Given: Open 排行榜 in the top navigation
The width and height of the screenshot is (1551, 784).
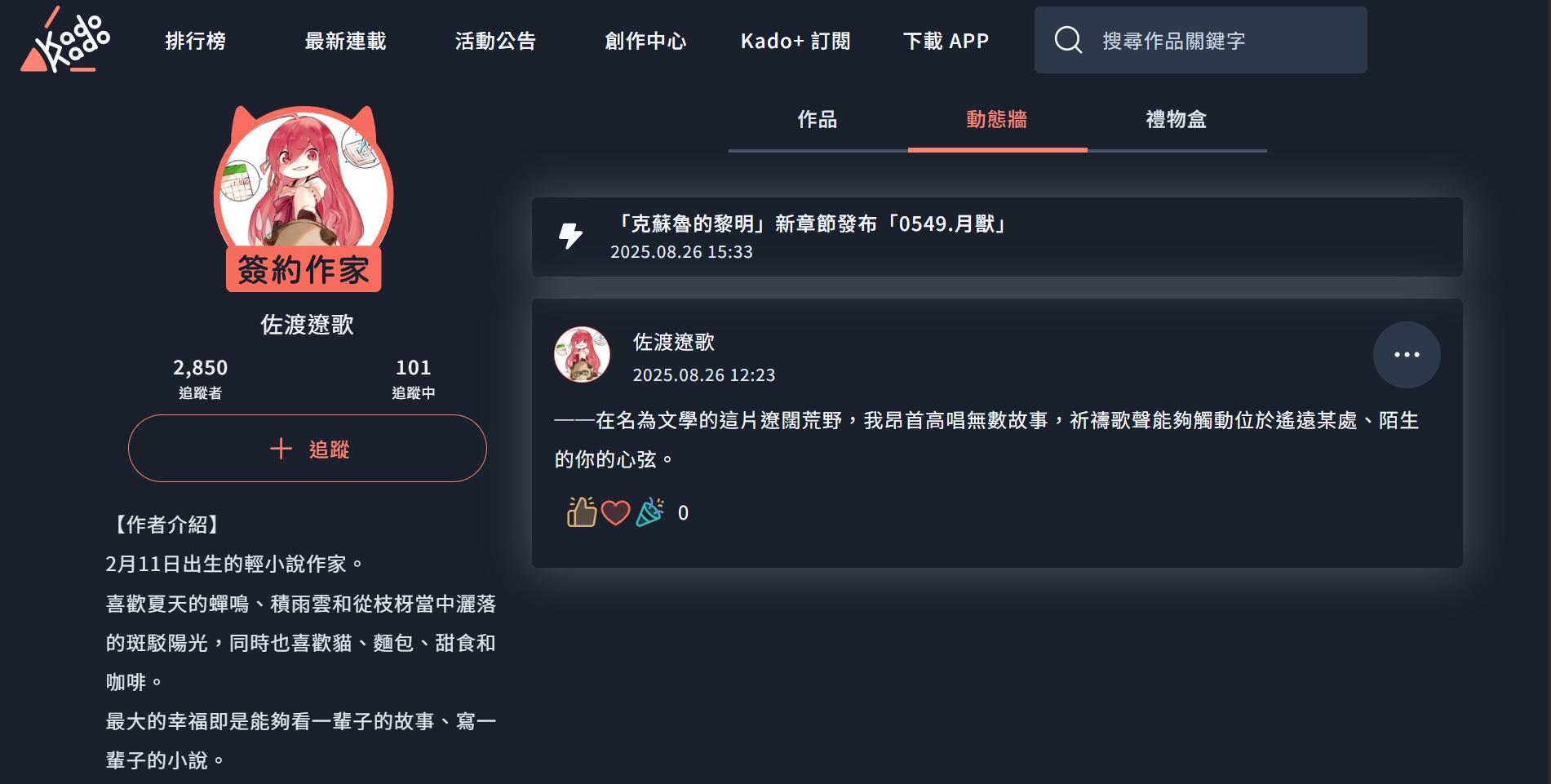Looking at the screenshot, I should (x=196, y=41).
